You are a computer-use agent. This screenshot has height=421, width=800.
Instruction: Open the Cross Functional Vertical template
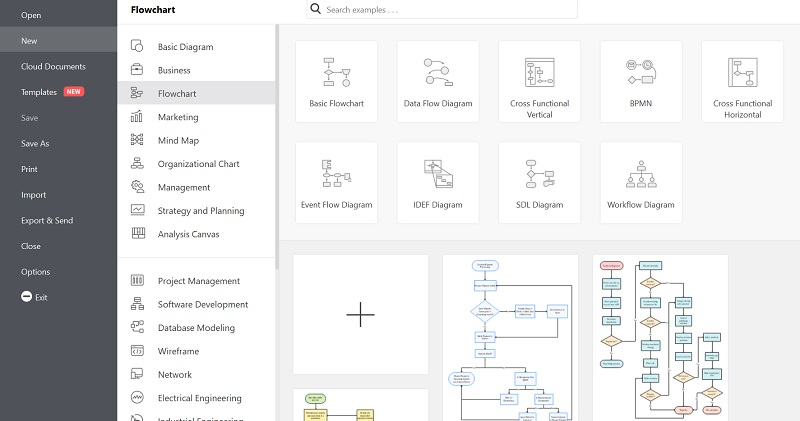(539, 82)
